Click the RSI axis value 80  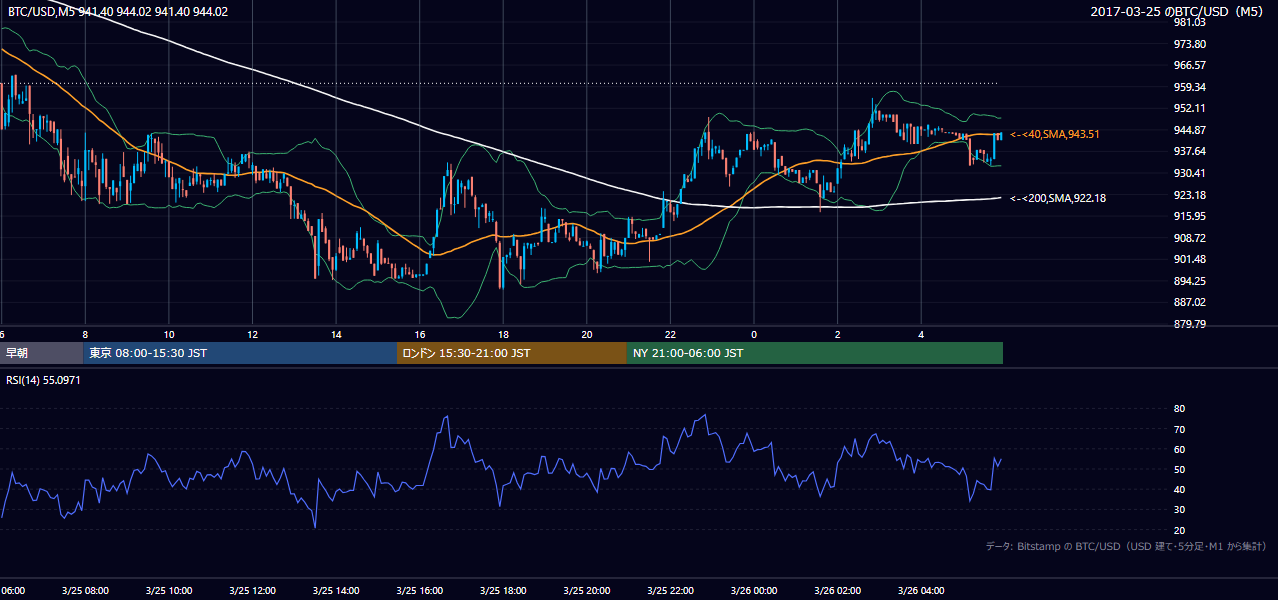(1179, 409)
